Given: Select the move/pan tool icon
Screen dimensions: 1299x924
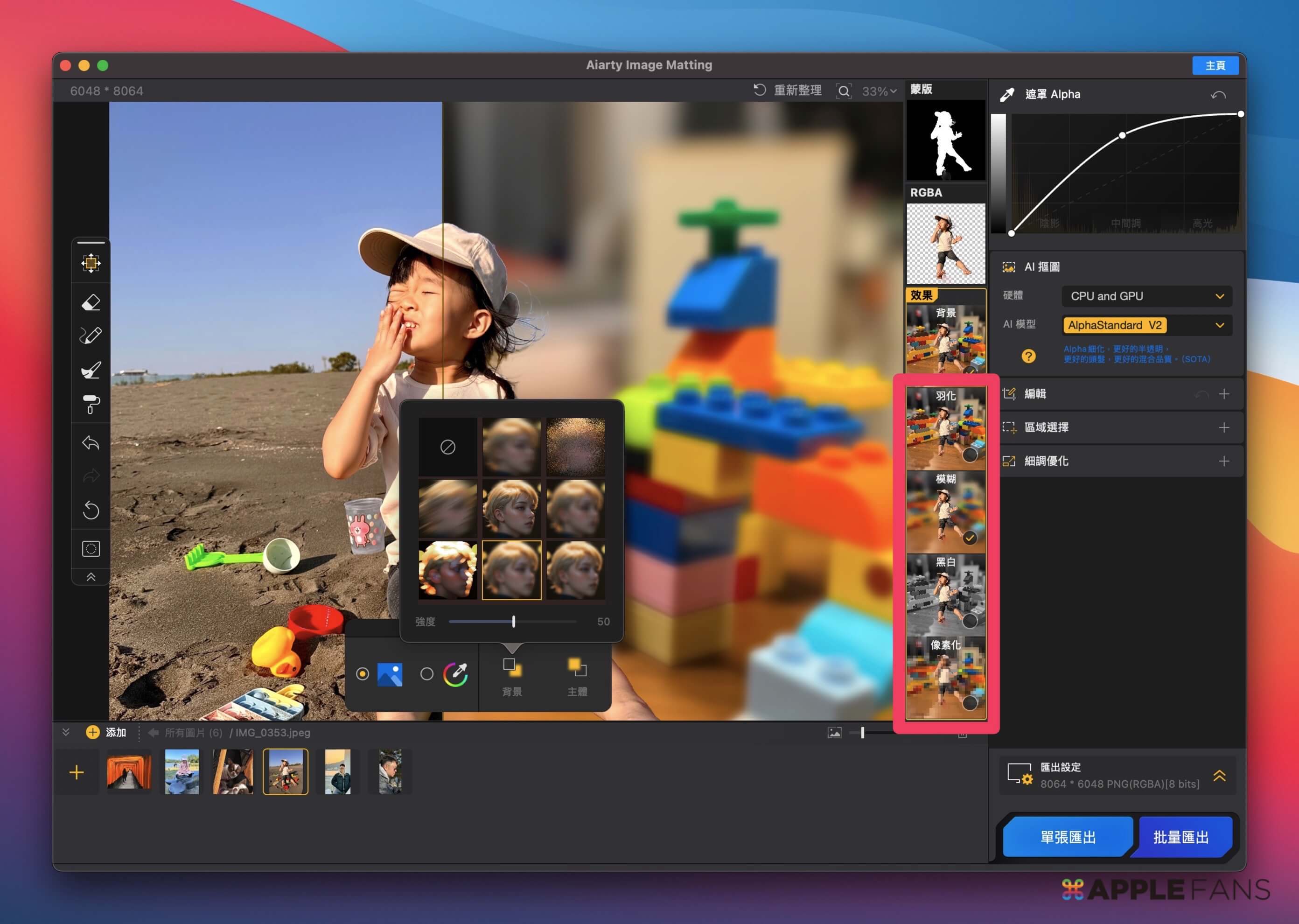Looking at the screenshot, I should coord(91,263).
